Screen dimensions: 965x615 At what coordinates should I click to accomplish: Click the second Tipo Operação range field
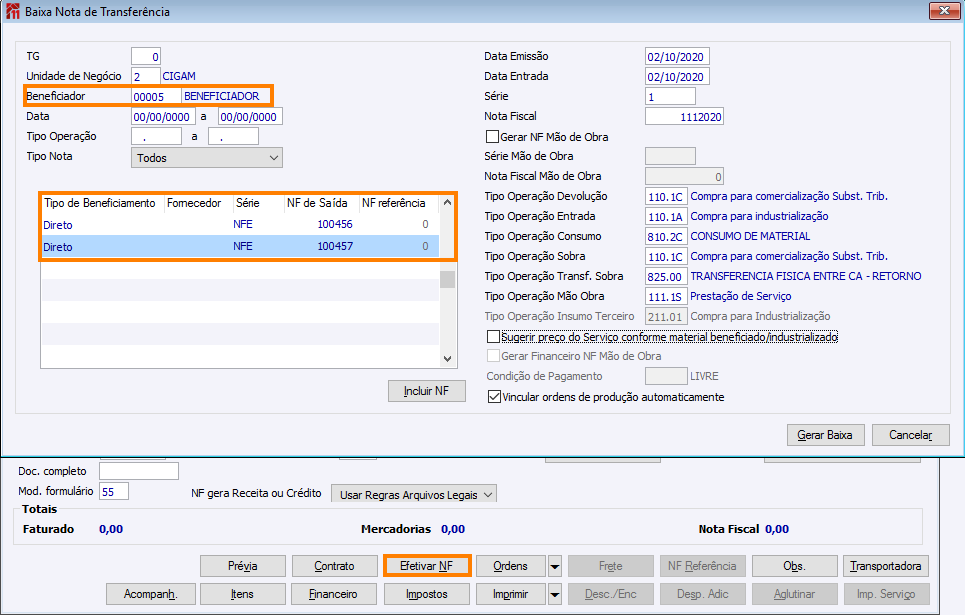pos(233,137)
